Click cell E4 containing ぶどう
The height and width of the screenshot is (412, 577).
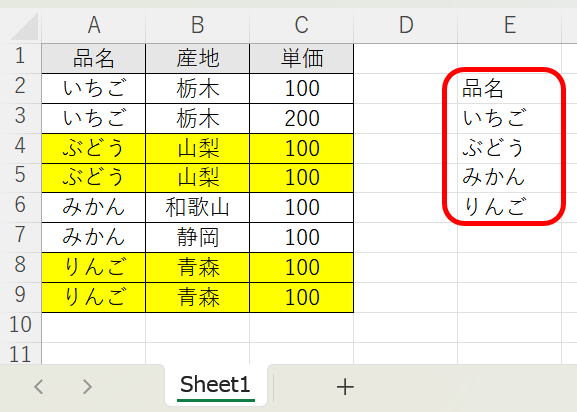(x=510, y=148)
